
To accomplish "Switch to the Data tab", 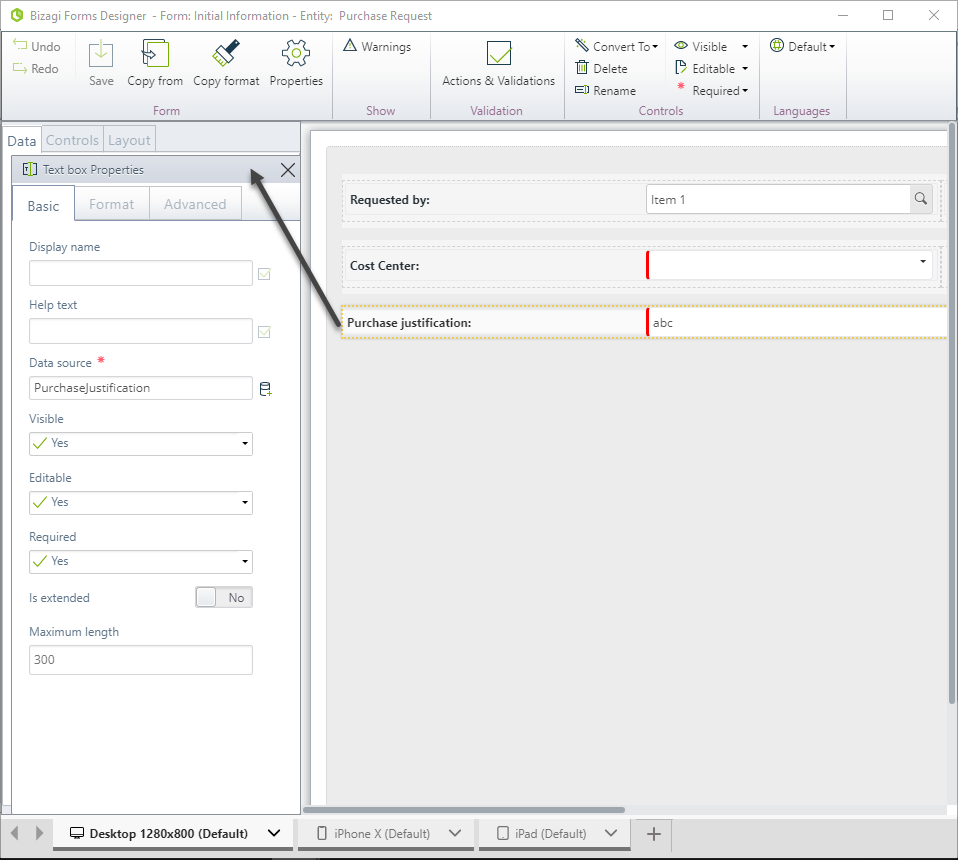I will pyautogui.click(x=21, y=140).
